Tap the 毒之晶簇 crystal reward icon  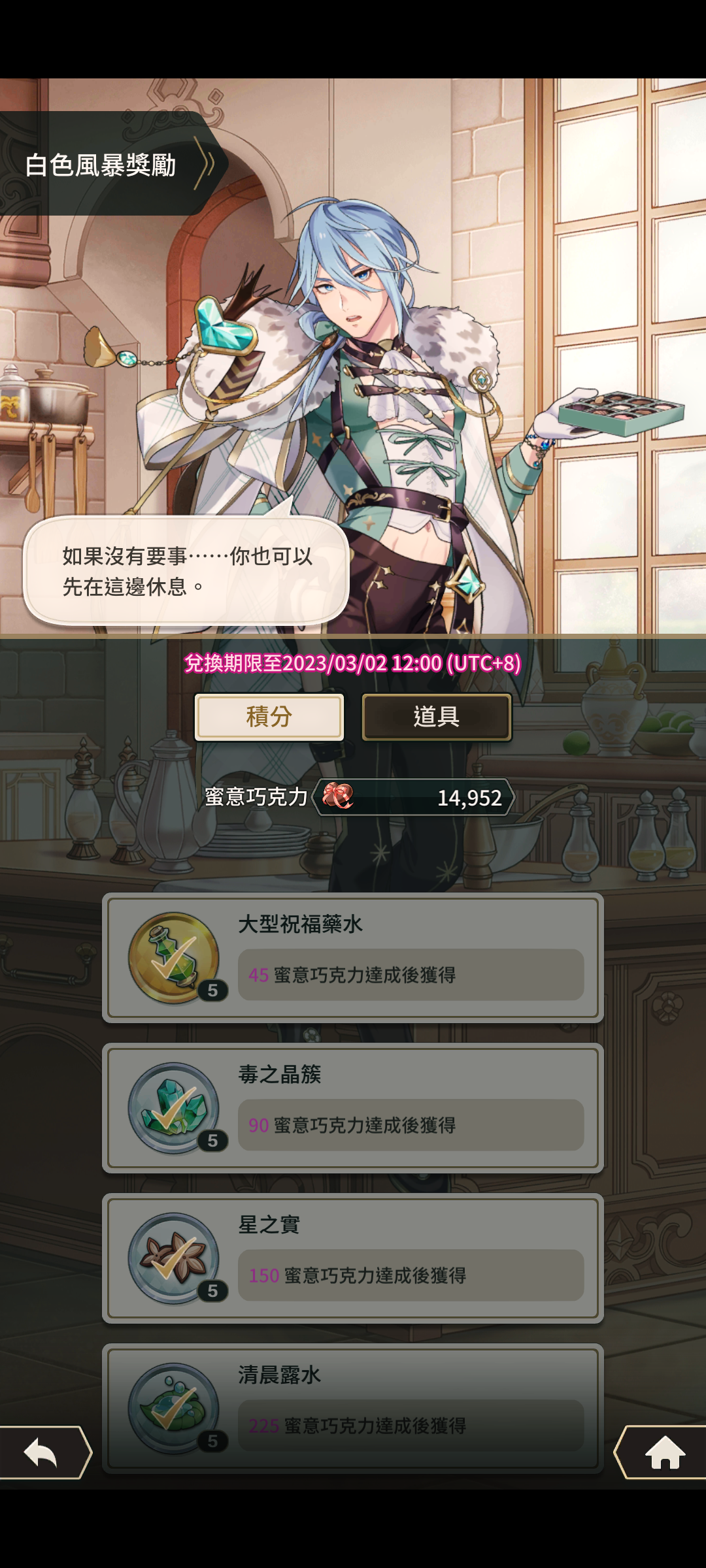coord(174,1108)
